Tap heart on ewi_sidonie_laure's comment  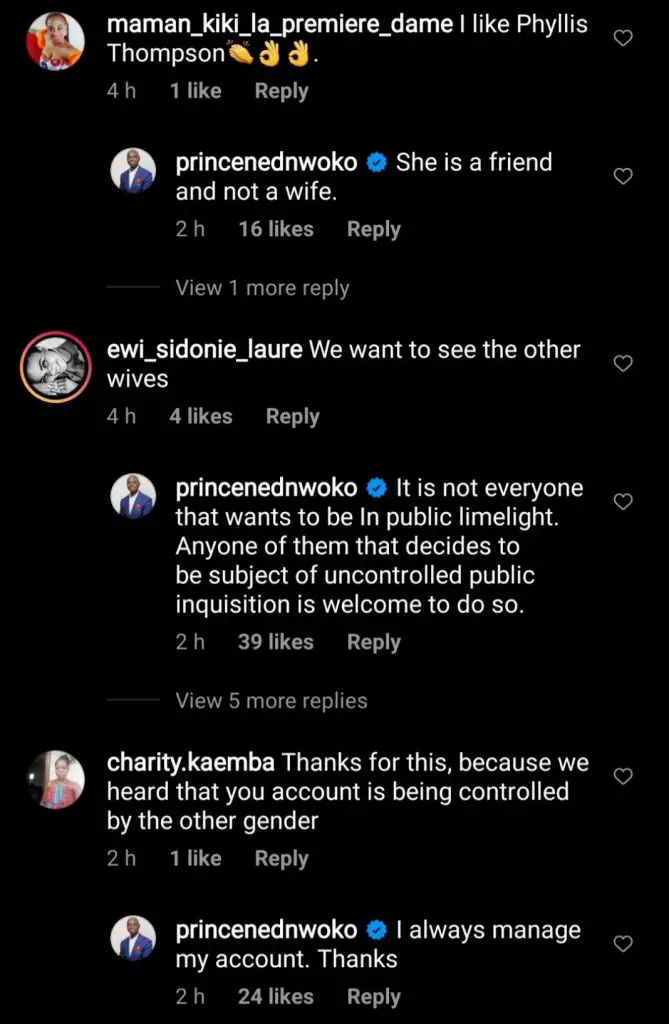point(623,363)
